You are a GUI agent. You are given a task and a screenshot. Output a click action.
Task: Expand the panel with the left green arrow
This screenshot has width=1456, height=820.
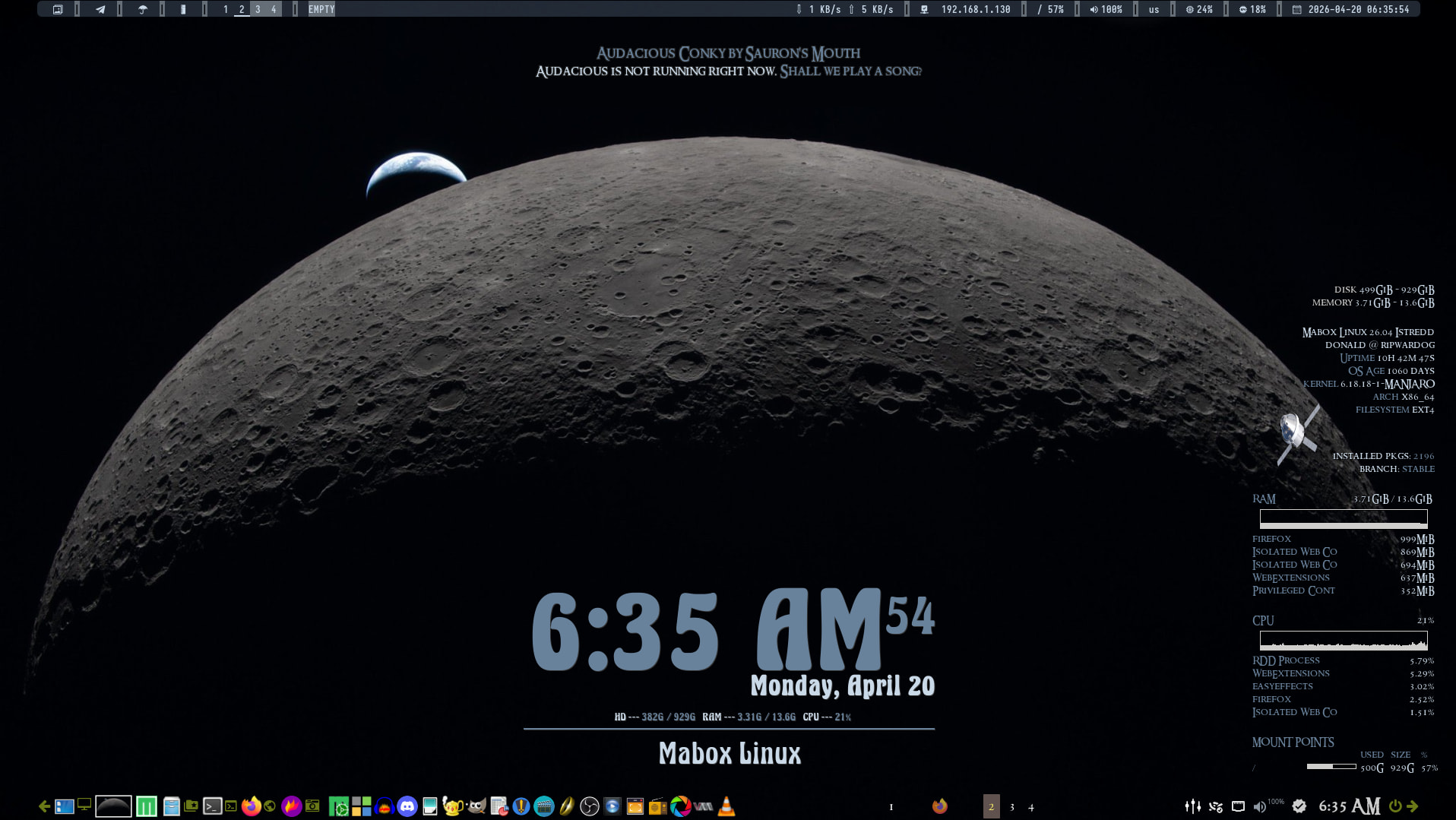[44, 806]
